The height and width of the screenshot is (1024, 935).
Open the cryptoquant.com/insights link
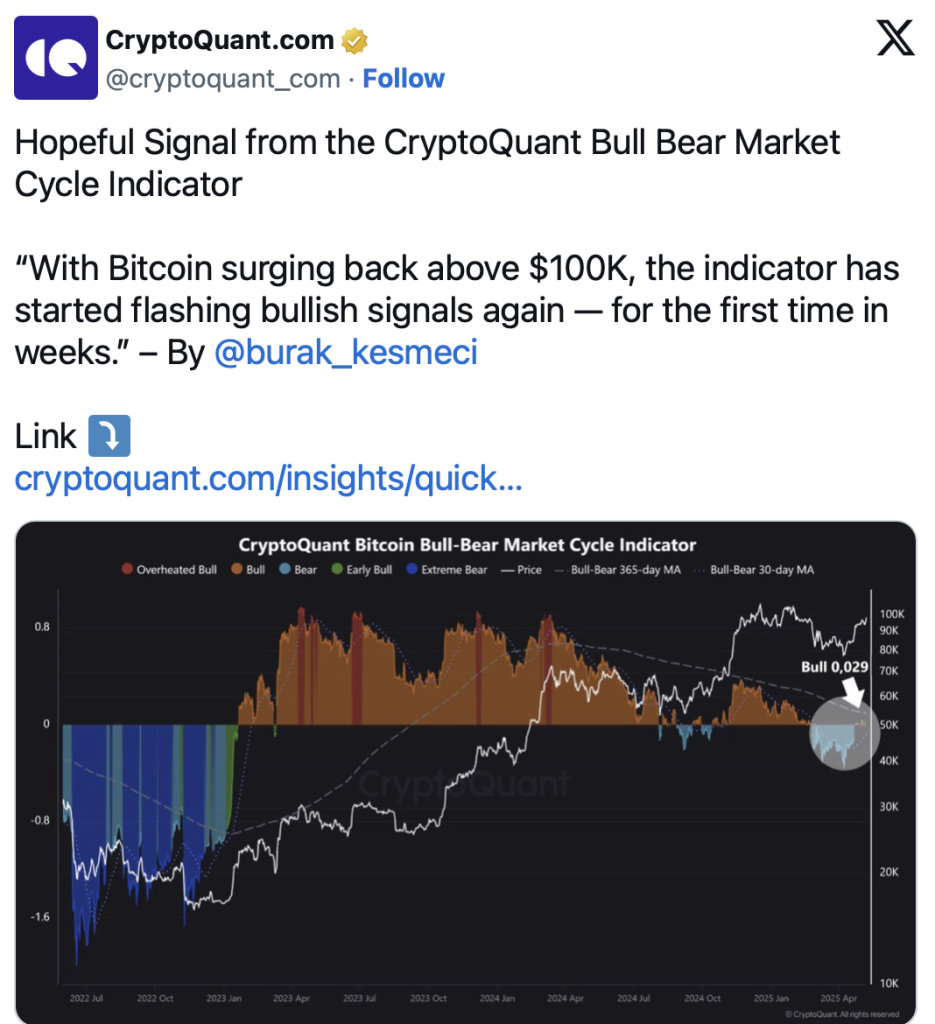click(x=268, y=479)
